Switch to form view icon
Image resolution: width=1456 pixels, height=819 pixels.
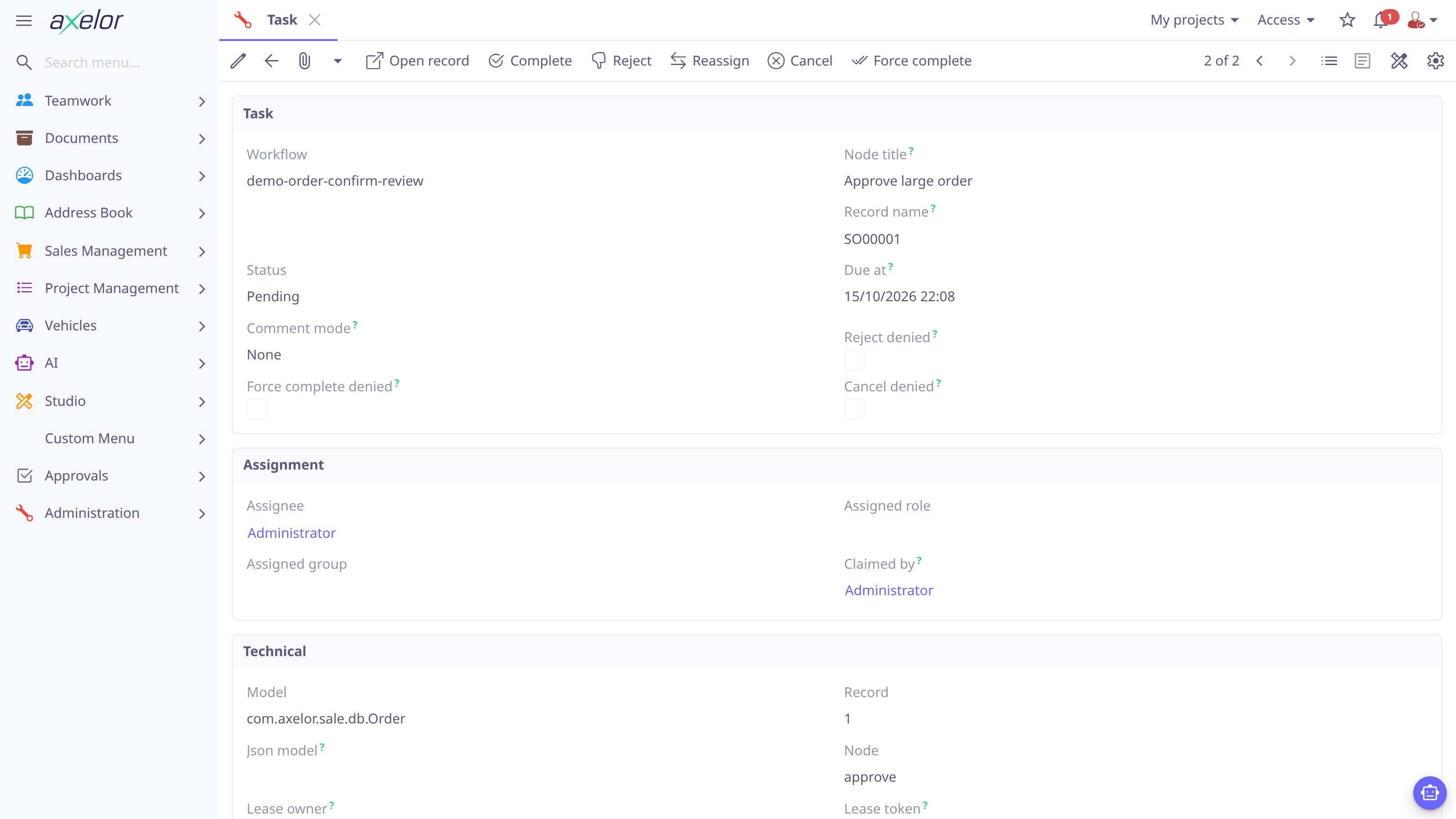pos(1363,61)
